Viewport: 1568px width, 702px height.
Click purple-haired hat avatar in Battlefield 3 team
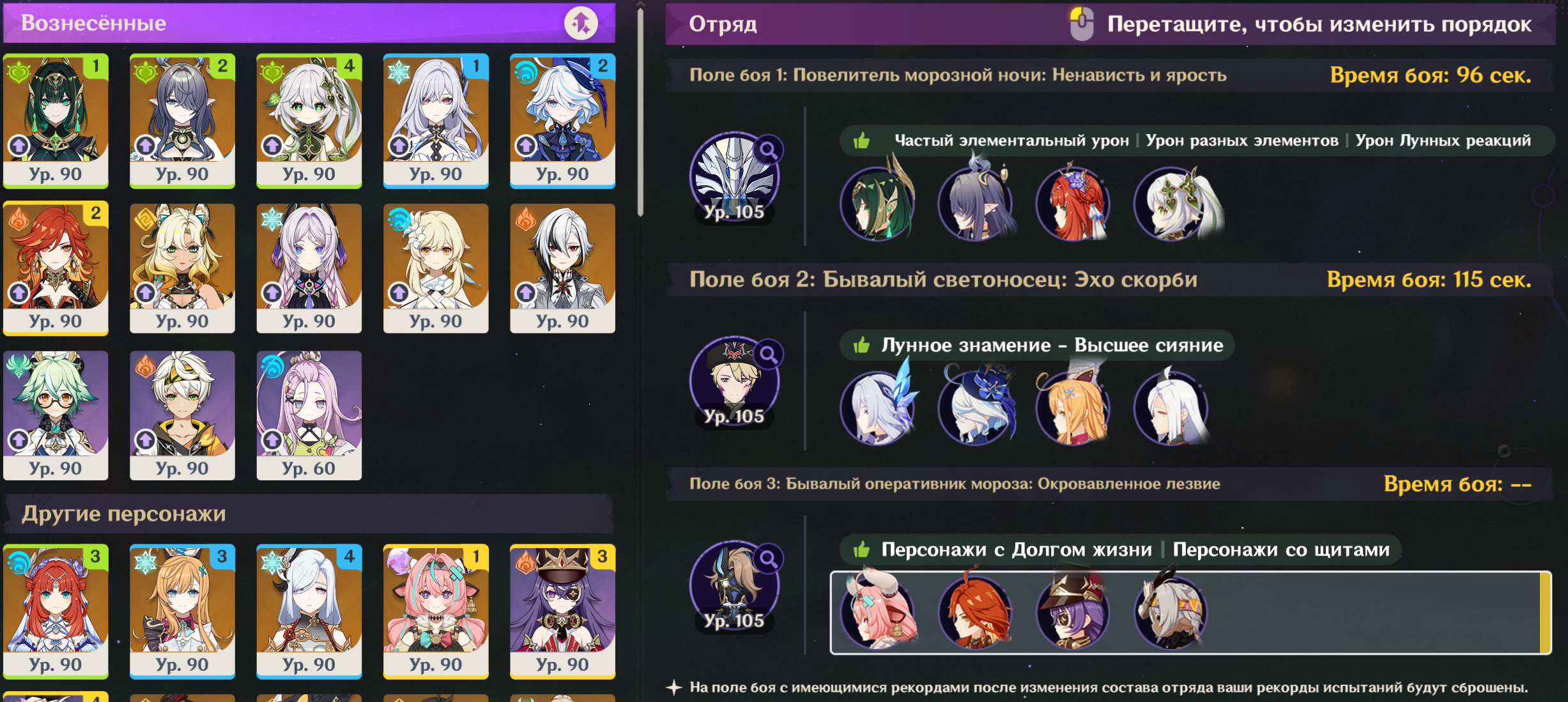(x=1073, y=612)
